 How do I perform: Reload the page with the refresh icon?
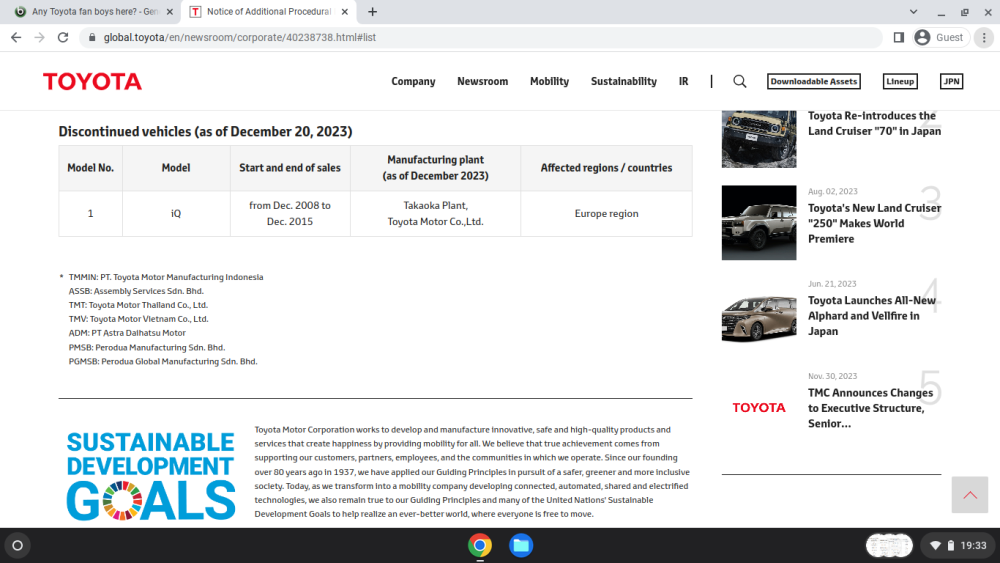tap(62, 38)
